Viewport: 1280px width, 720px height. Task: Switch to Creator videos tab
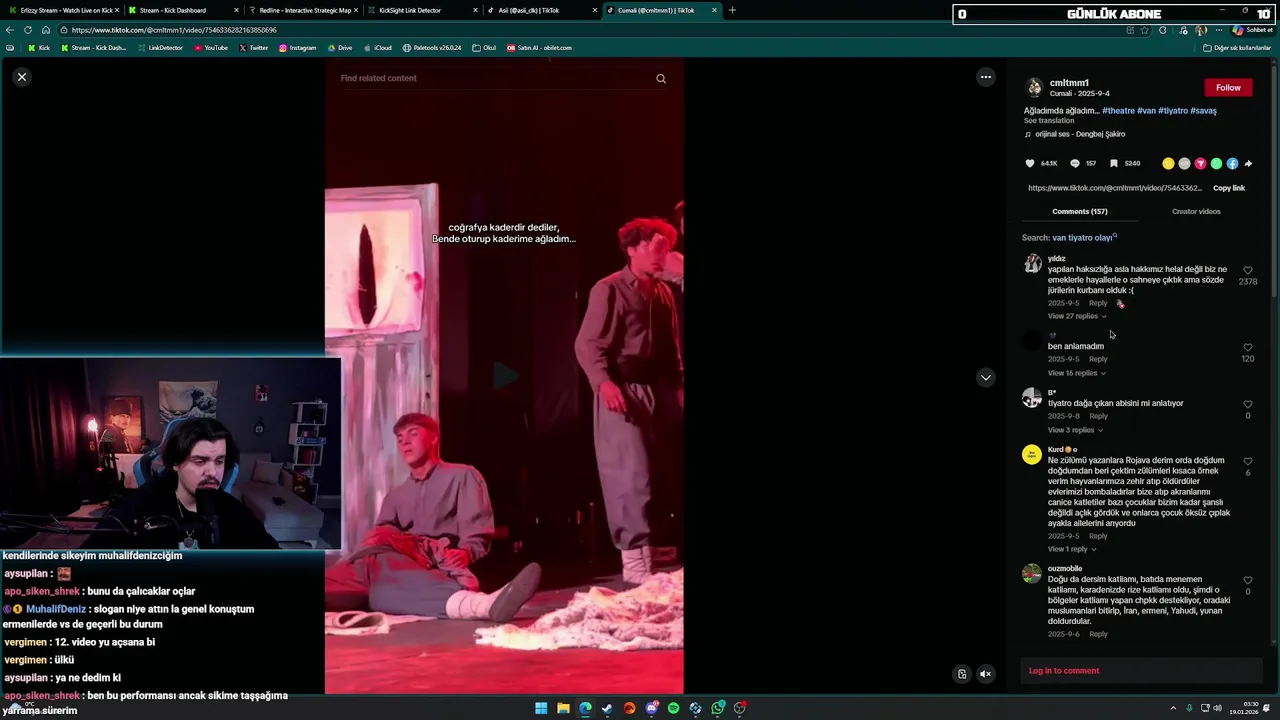(1196, 211)
